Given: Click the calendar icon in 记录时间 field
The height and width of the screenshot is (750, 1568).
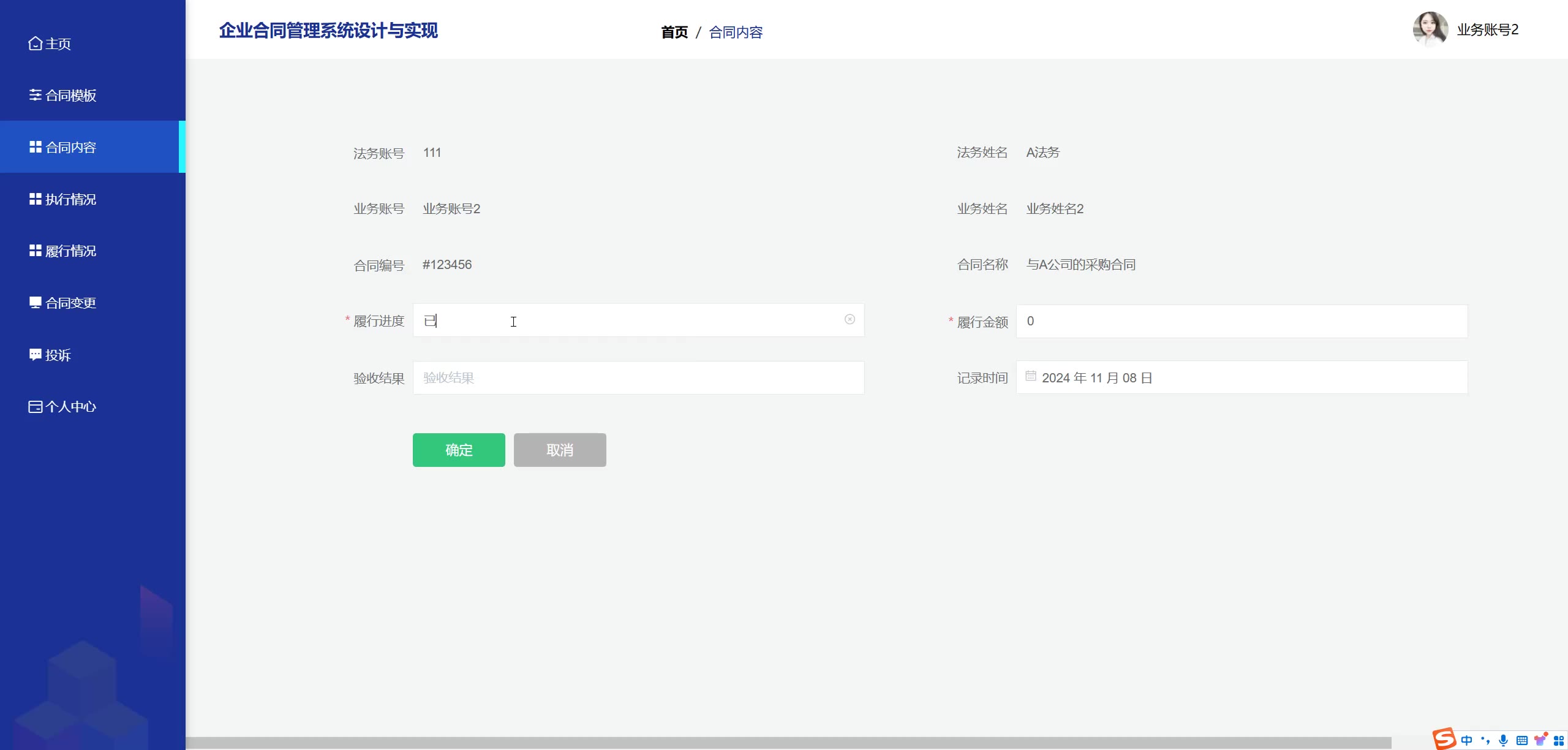Looking at the screenshot, I should (x=1031, y=376).
